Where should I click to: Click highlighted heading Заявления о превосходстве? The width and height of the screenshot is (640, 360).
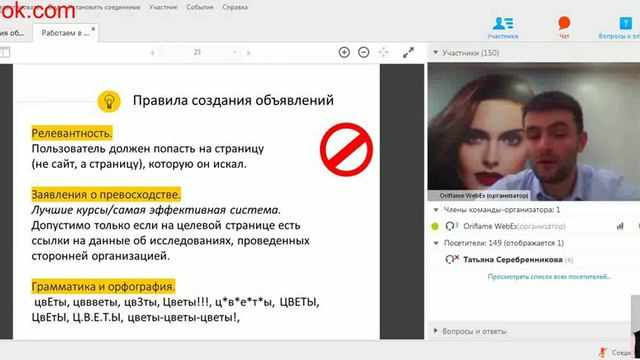pyautogui.click(x=106, y=194)
